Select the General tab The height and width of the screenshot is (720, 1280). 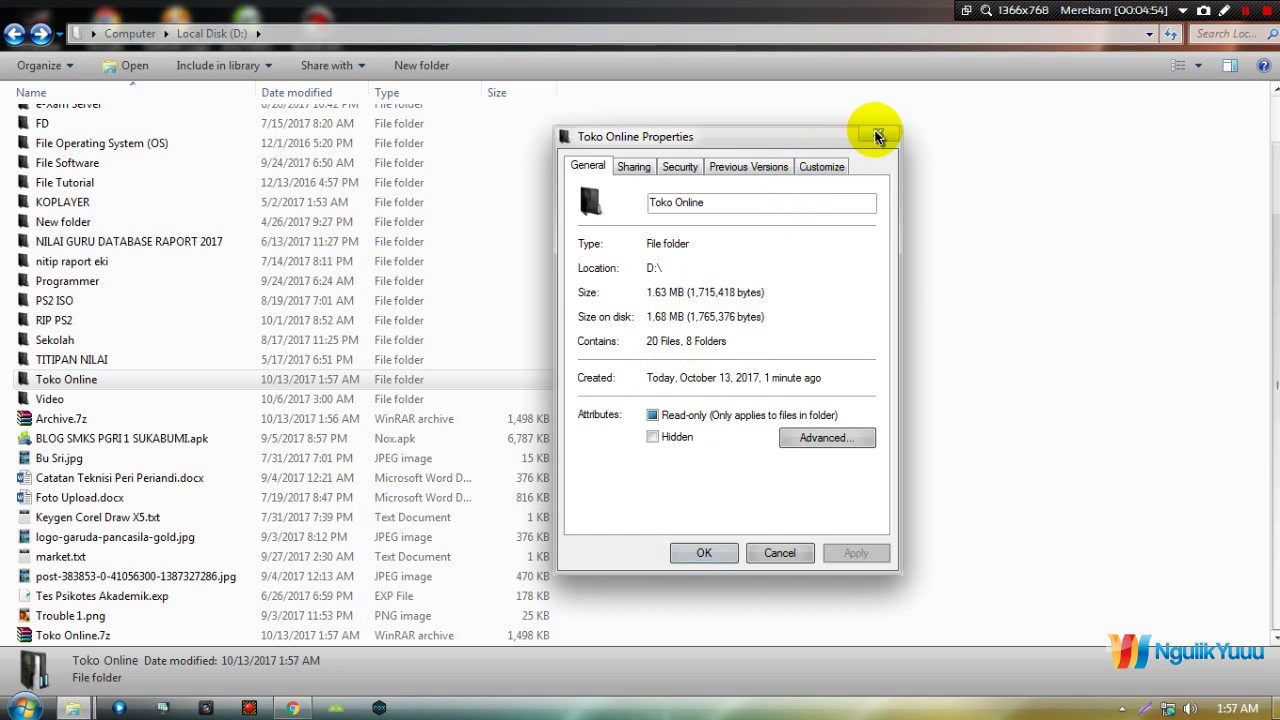tap(588, 166)
